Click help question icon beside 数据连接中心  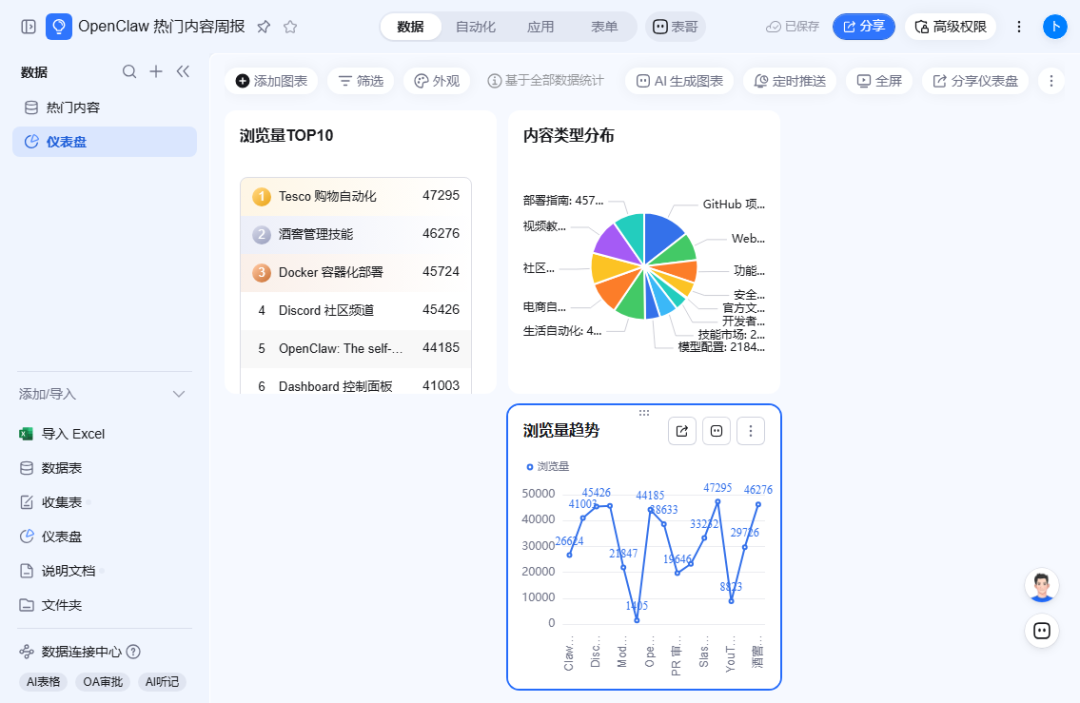pyautogui.click(x=134, y=651)
